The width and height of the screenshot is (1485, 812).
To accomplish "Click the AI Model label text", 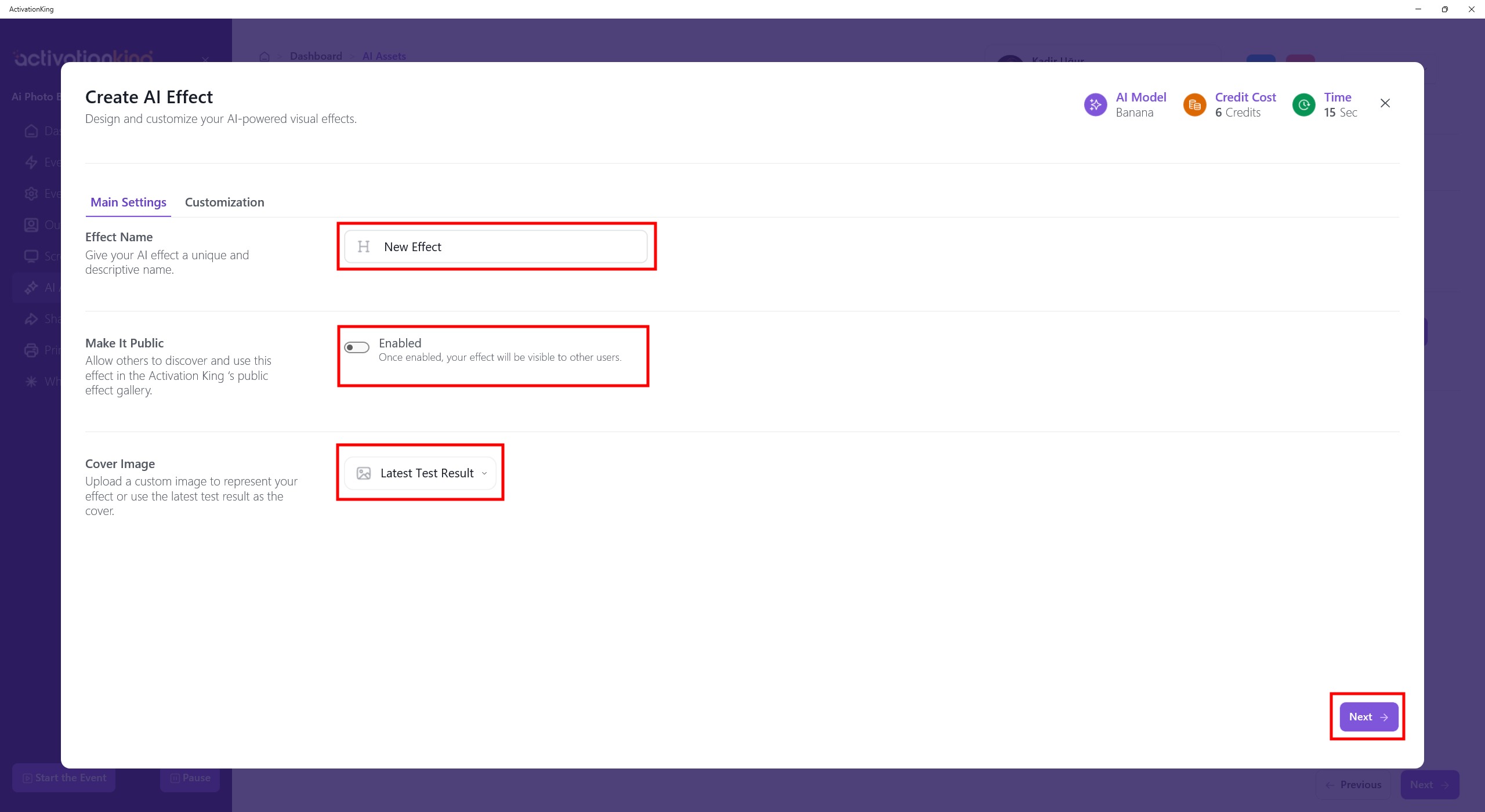I will coord(1140,97).
